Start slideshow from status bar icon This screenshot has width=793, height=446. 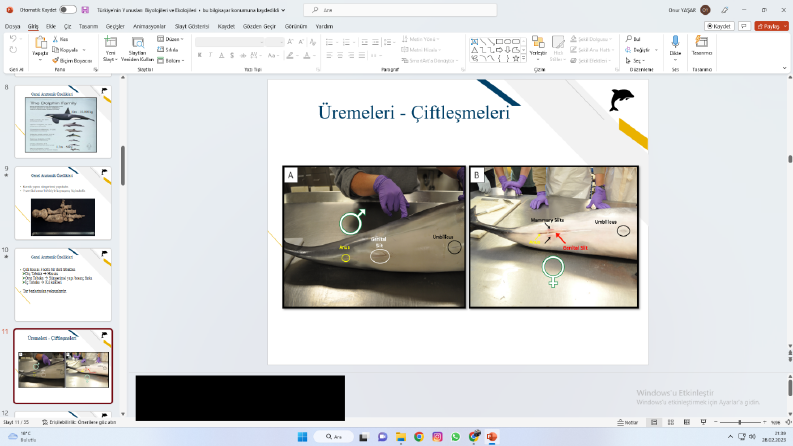[x=703, y=422]
